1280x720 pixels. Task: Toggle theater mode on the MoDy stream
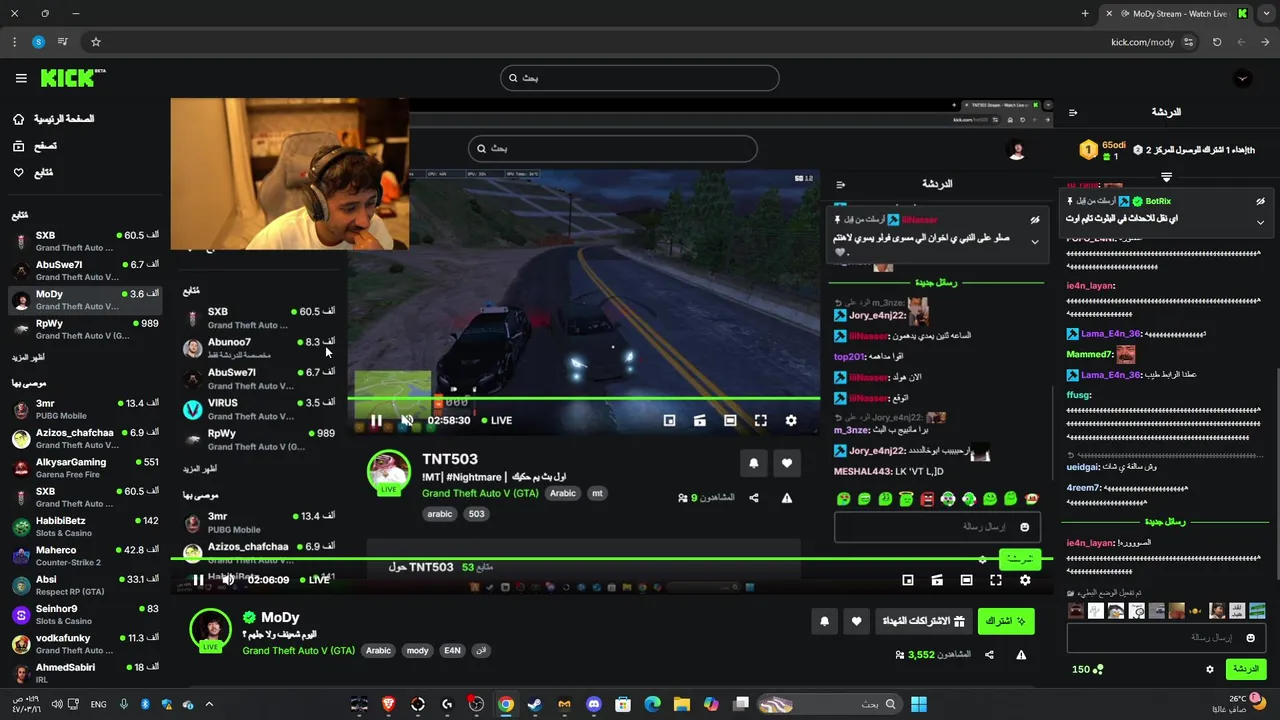966,580
